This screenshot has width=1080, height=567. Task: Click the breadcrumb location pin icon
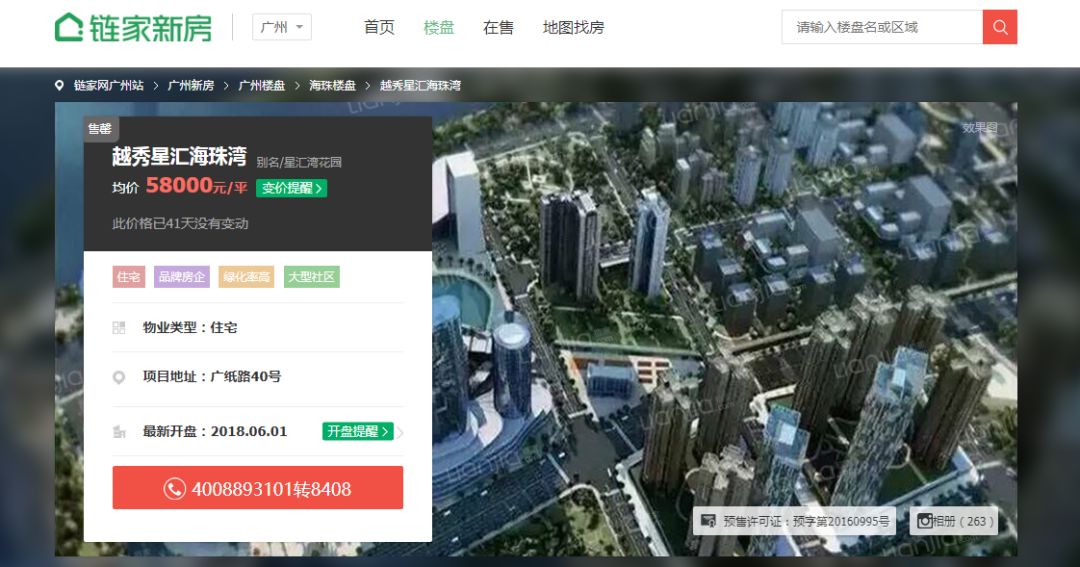pyautogui.click(x=59, y=85)
